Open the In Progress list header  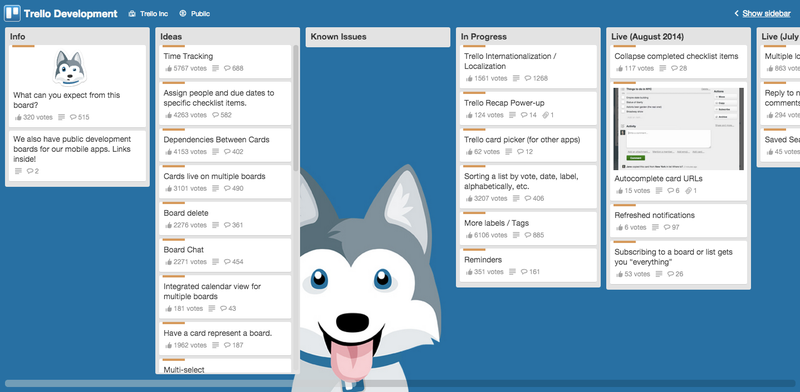(484, 37)
